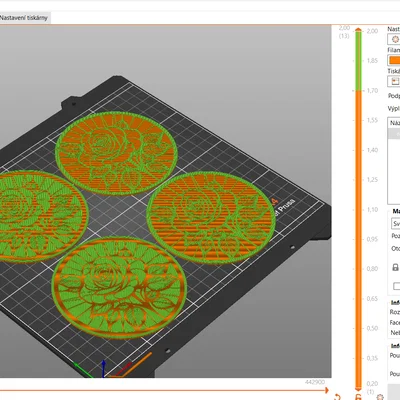Open the Sv... coordinate dropdown in manipulation panel

tap(396, 224)
